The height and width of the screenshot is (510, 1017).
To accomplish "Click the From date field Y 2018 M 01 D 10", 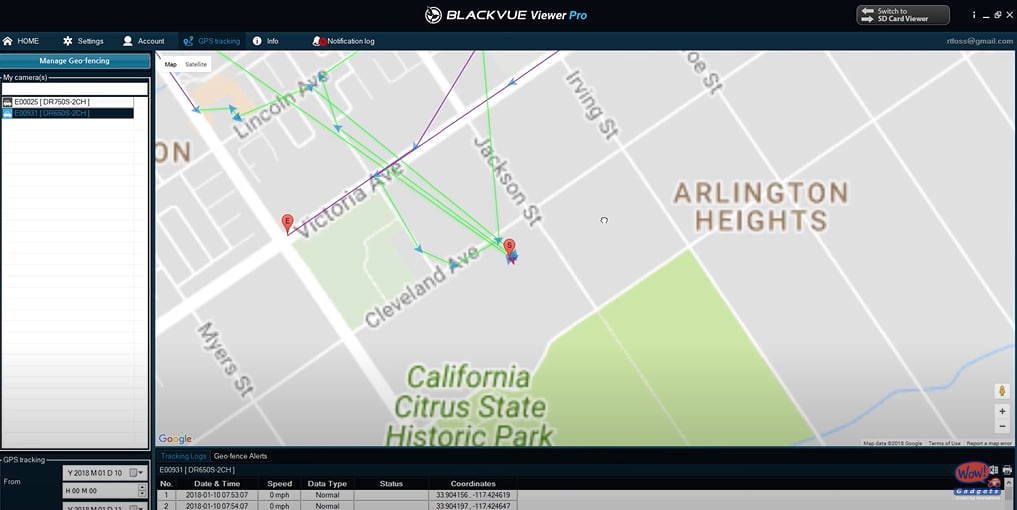I will [x=105, y=473].
